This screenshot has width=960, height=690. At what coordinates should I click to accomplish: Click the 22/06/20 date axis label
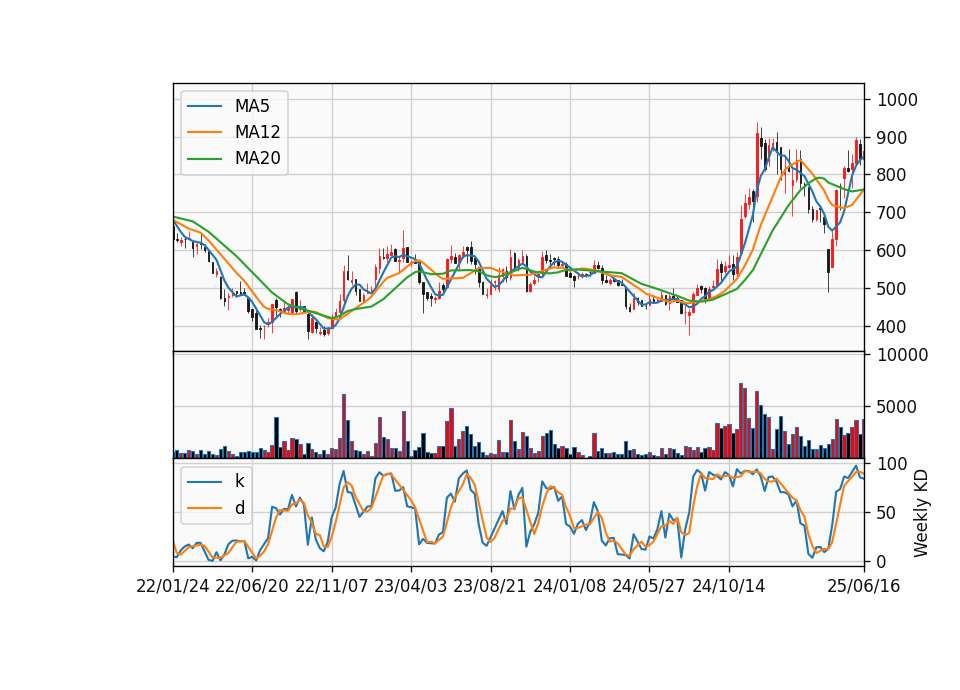click(252, 586)
